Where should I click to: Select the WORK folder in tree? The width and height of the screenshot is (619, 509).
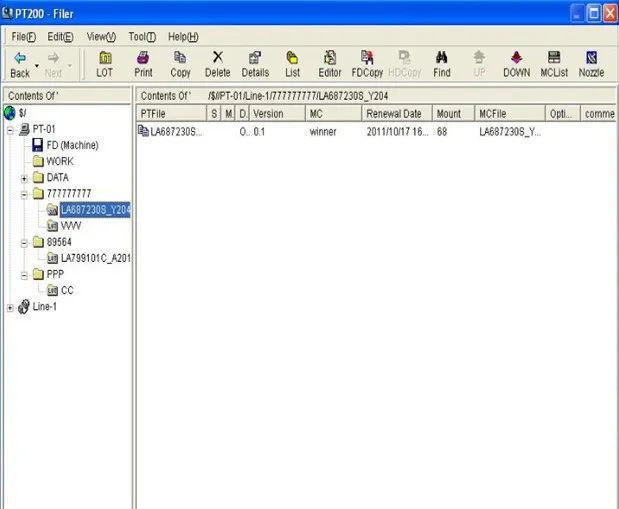[59, 161]
